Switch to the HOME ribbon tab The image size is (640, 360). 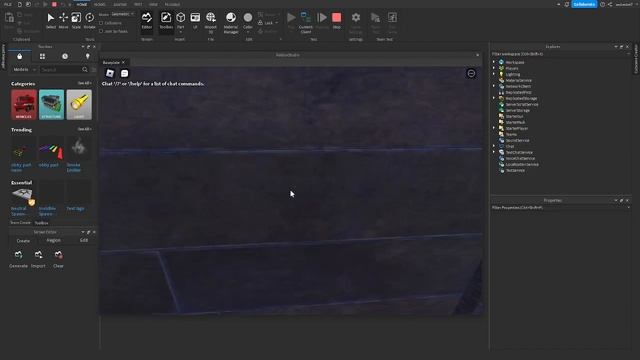click(82, 4)
